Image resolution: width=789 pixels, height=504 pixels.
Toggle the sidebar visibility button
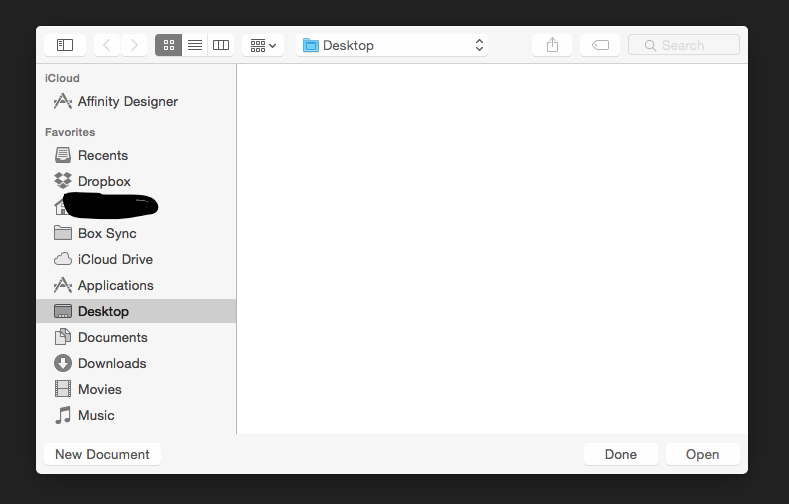pos(65,45)
